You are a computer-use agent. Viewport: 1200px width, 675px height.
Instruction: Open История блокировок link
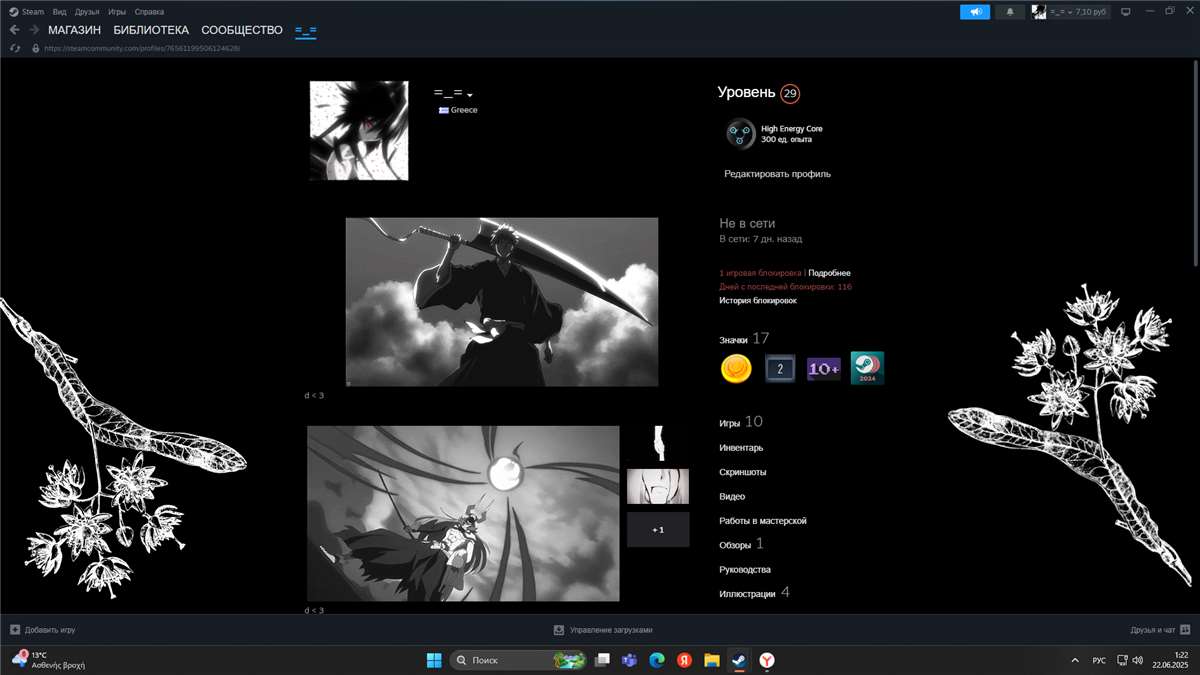(x=758, y=300)
